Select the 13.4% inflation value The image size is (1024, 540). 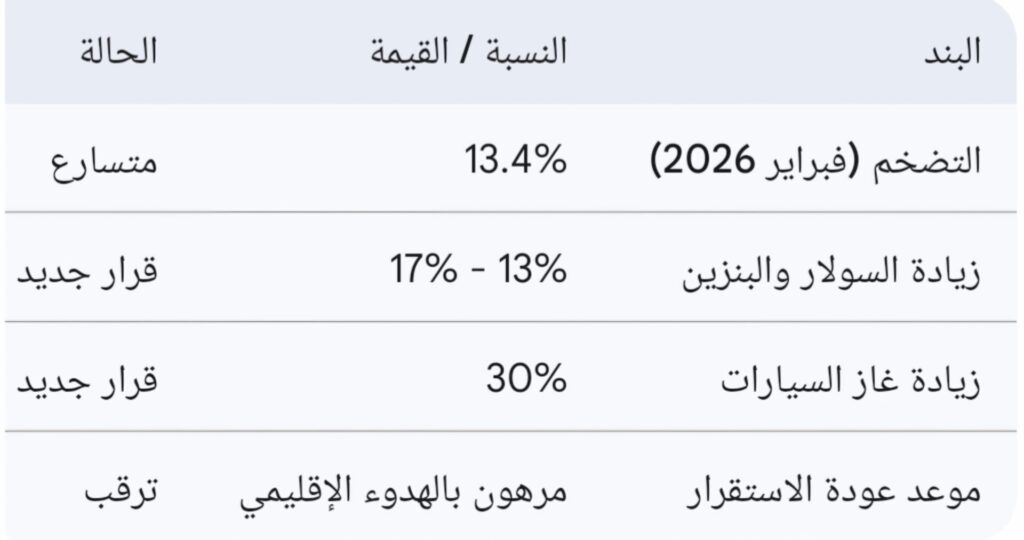tap(515, 160)
